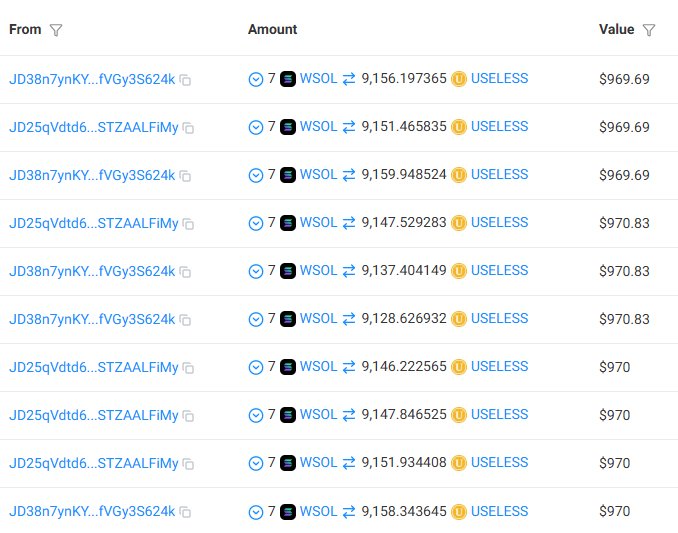Open the Value column filter
Viewport: 678px width, 533px height.
[649, 30]
